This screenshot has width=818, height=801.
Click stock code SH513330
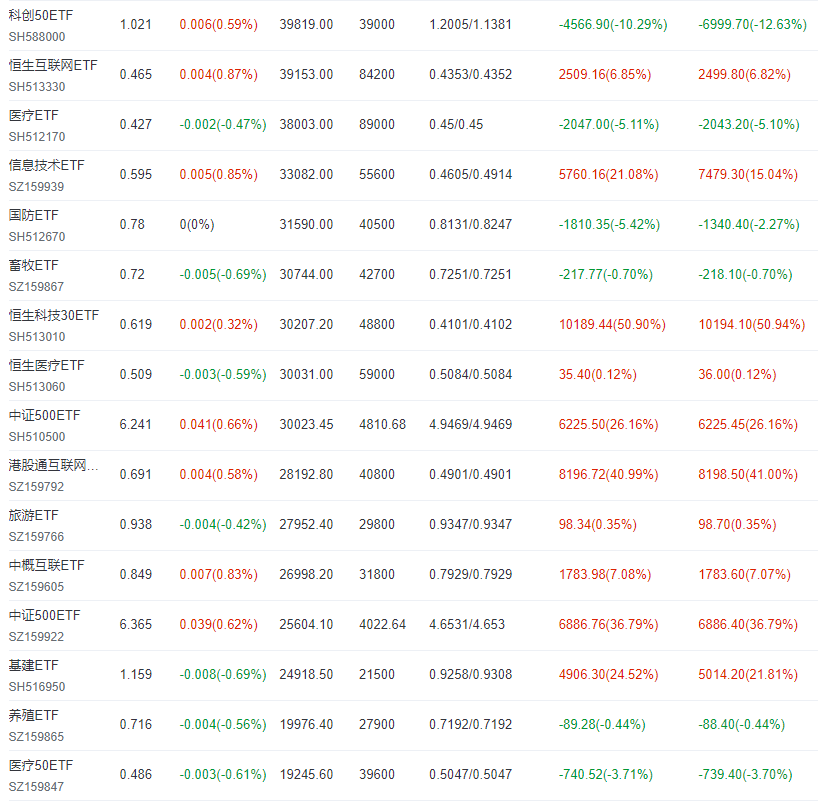pyautogui.click(x=37, y=87)
